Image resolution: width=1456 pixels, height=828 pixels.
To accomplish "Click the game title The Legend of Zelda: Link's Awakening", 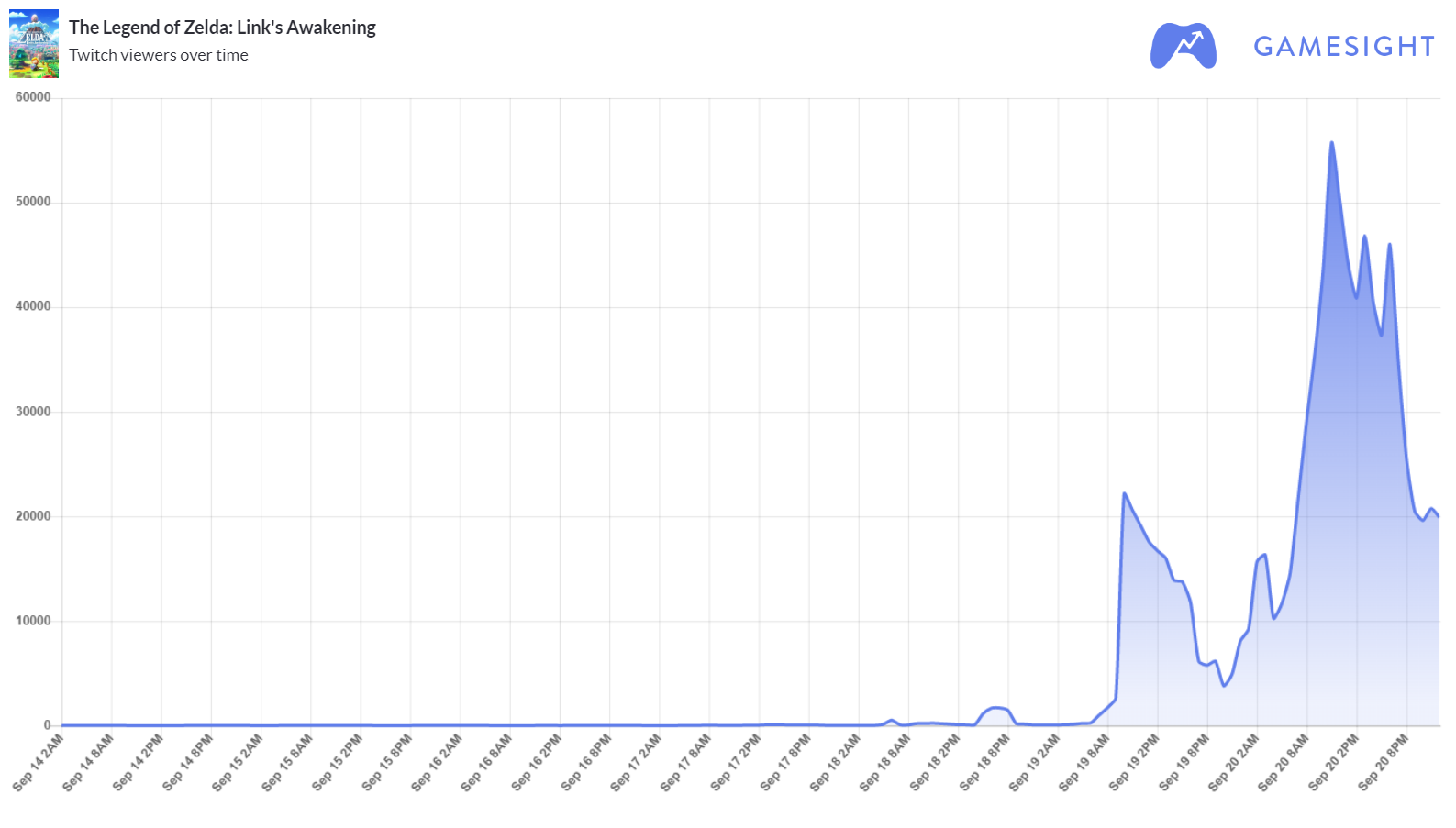I will tap(222, 28).
